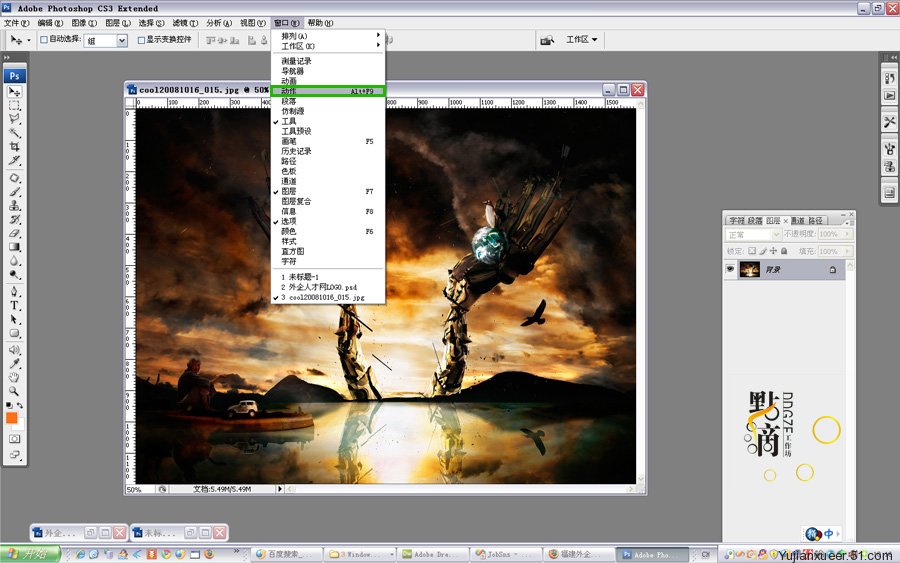The image size is (900, 563).
Task: Select the Eyedropper tool
Action: pyautogui.click(x=14, y=364)
